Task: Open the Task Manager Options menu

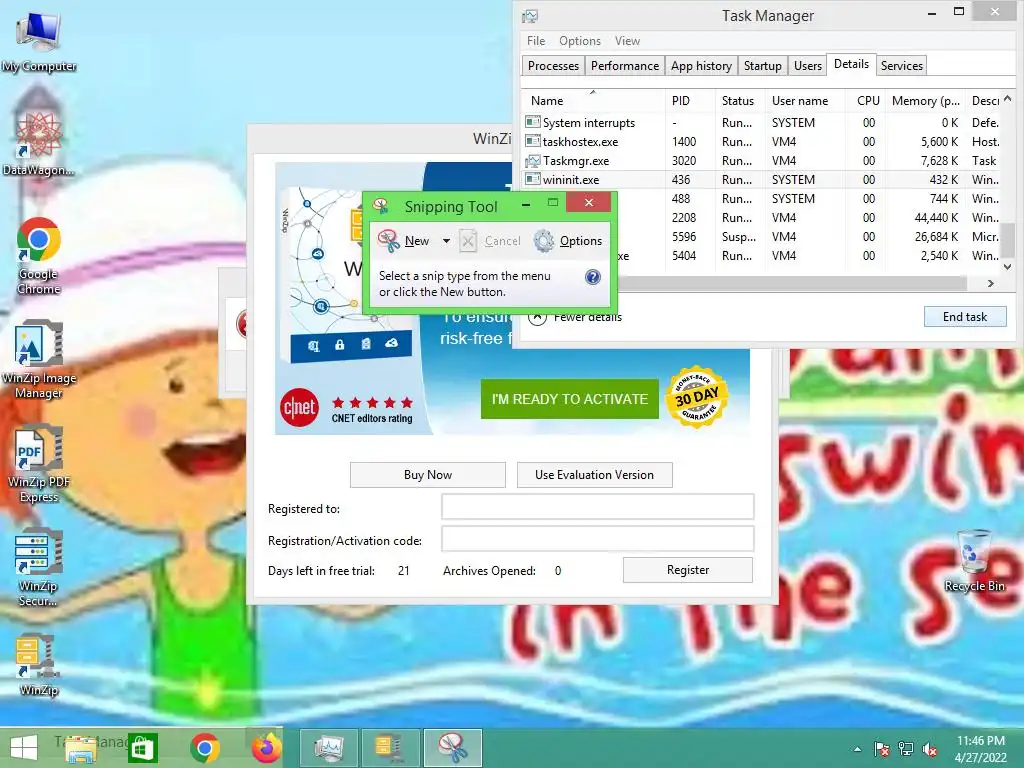Action: pyautogui.click(x=580, y=40)
